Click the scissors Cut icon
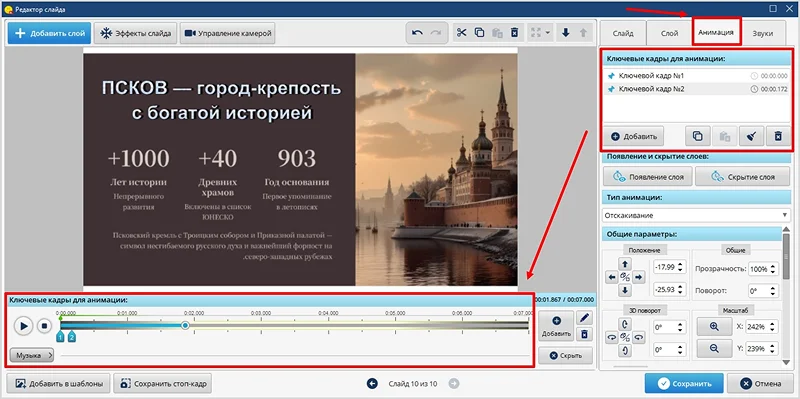 click(462, 33)
